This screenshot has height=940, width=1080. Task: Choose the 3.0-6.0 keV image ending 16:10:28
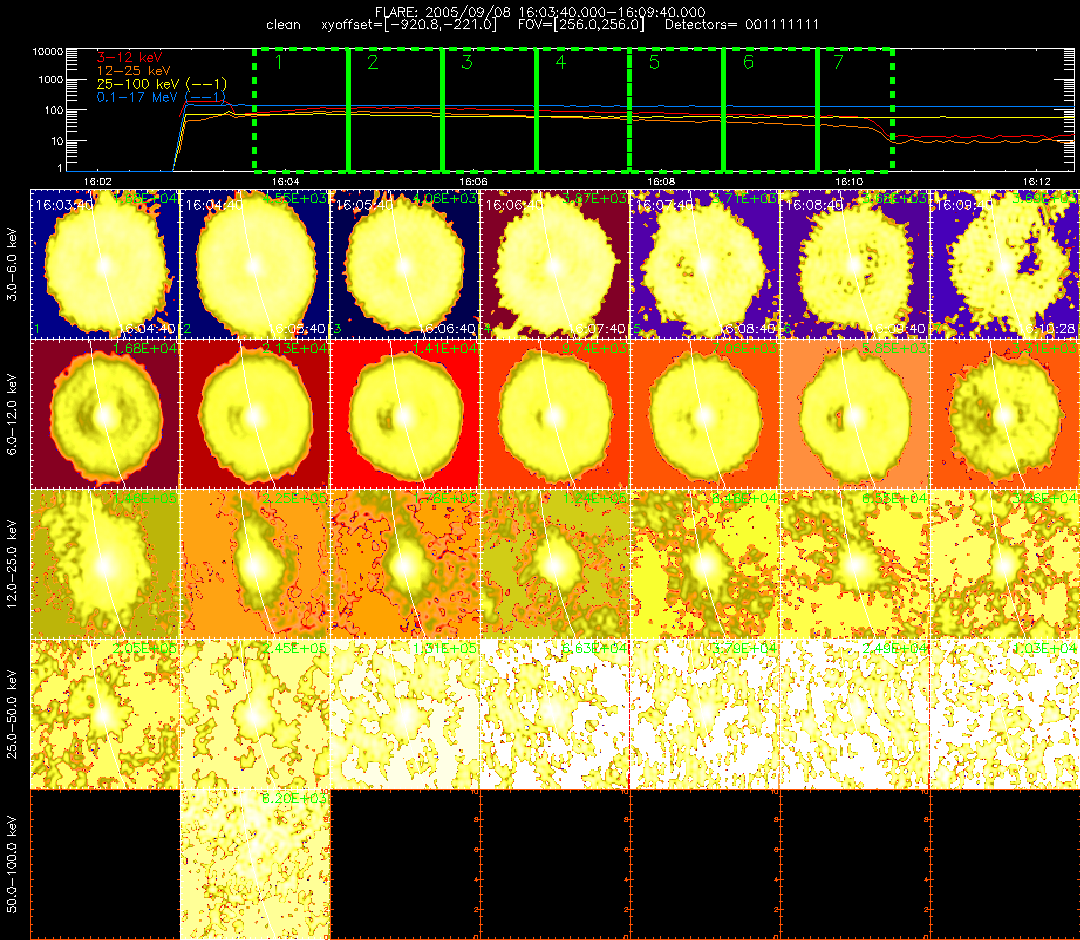pyautogui.click(x=1005, y=264)
